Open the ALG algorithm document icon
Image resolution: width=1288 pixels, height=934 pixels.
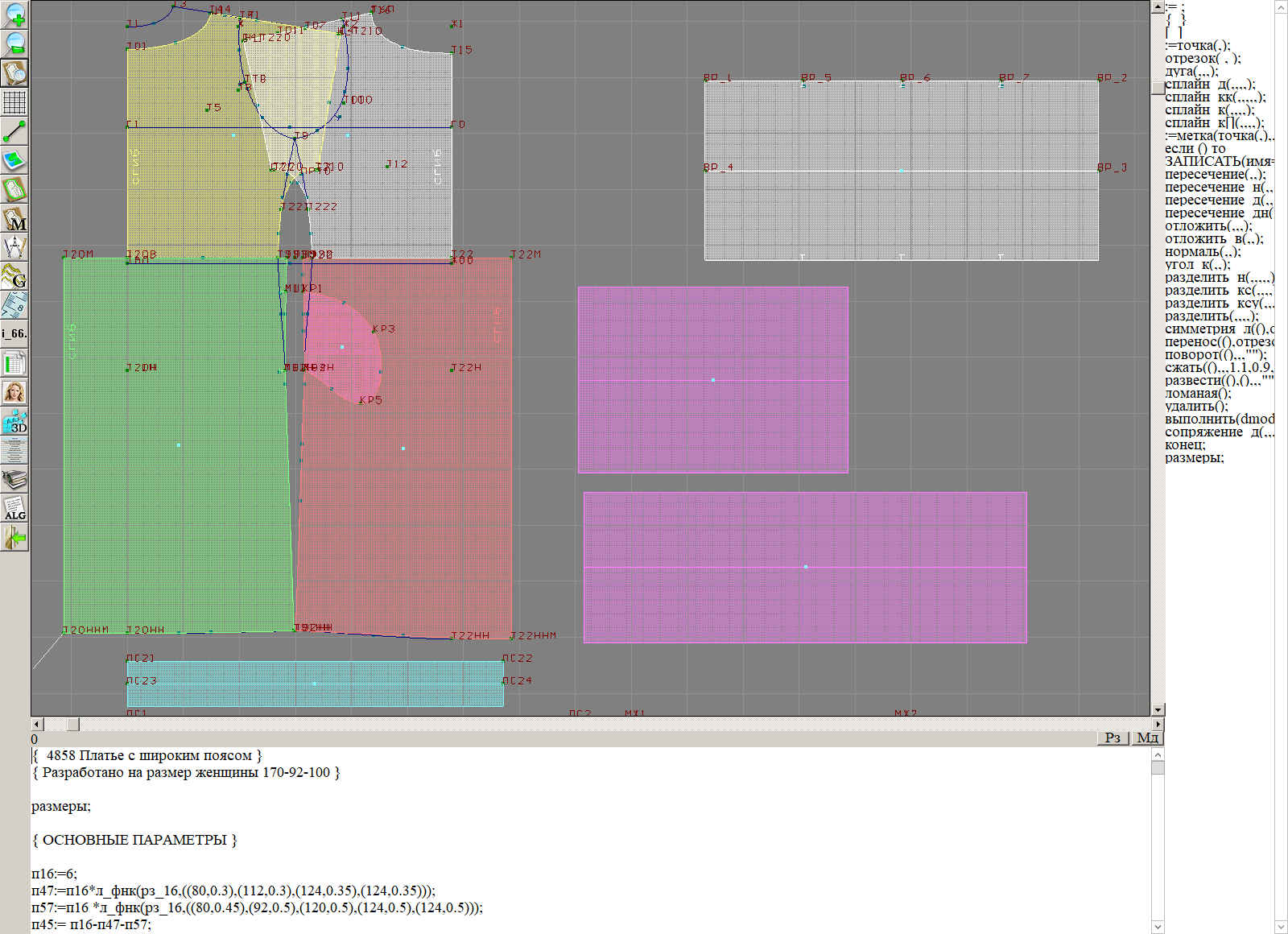(x=14, y=508)
